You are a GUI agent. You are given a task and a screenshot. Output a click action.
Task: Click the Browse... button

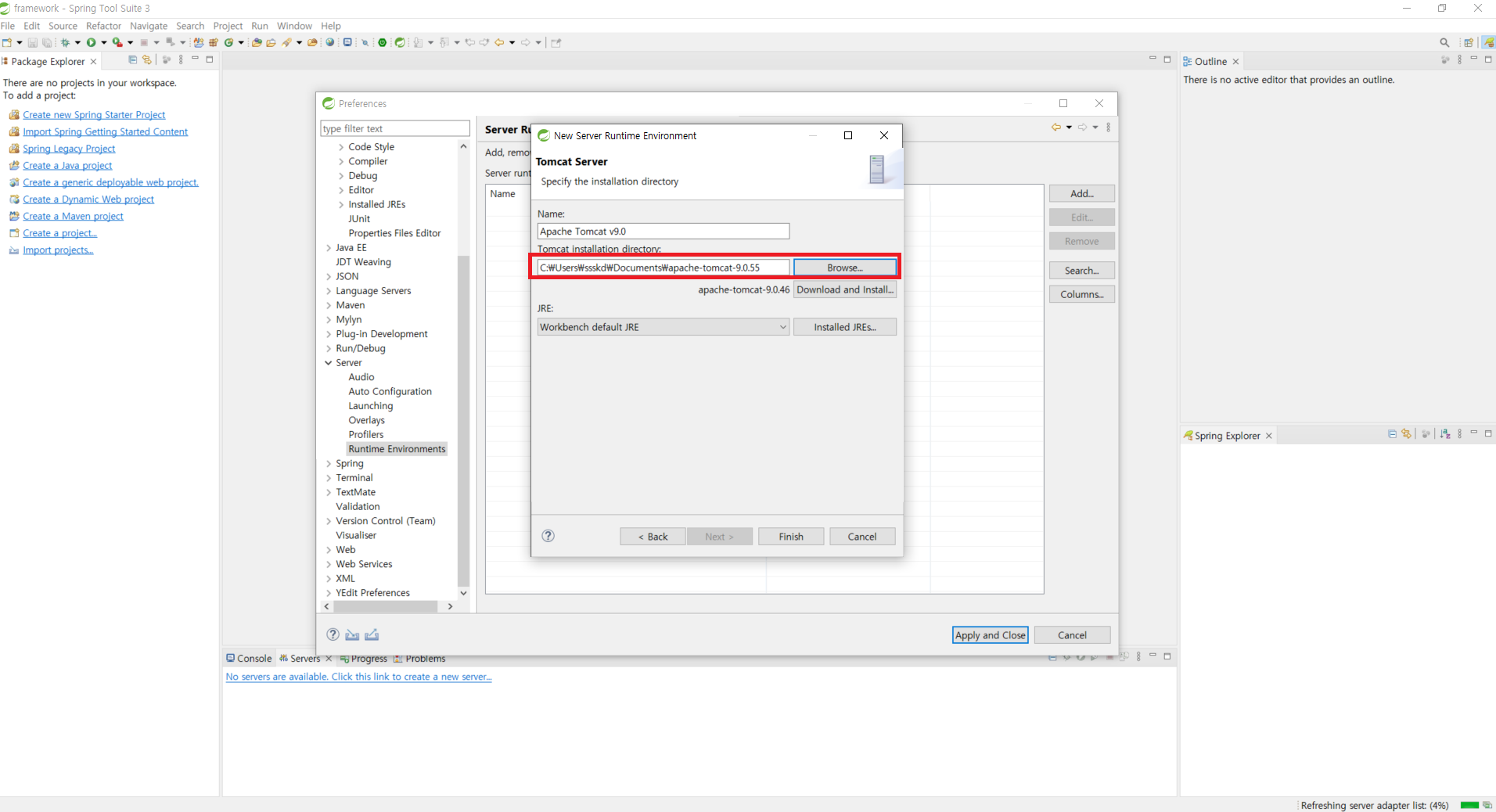(845, 268)
